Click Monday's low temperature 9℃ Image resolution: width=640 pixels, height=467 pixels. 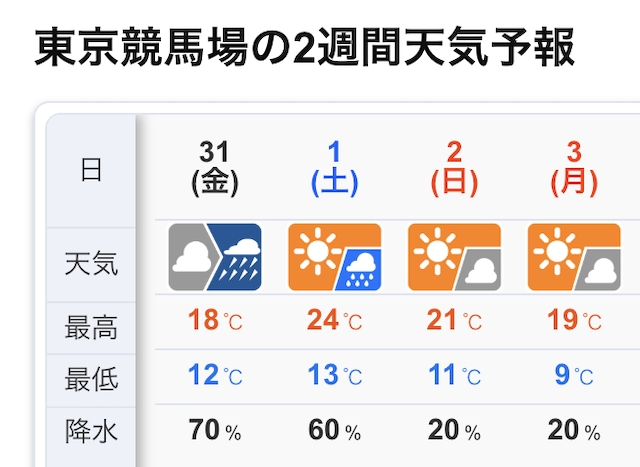(x=573, y=377)
